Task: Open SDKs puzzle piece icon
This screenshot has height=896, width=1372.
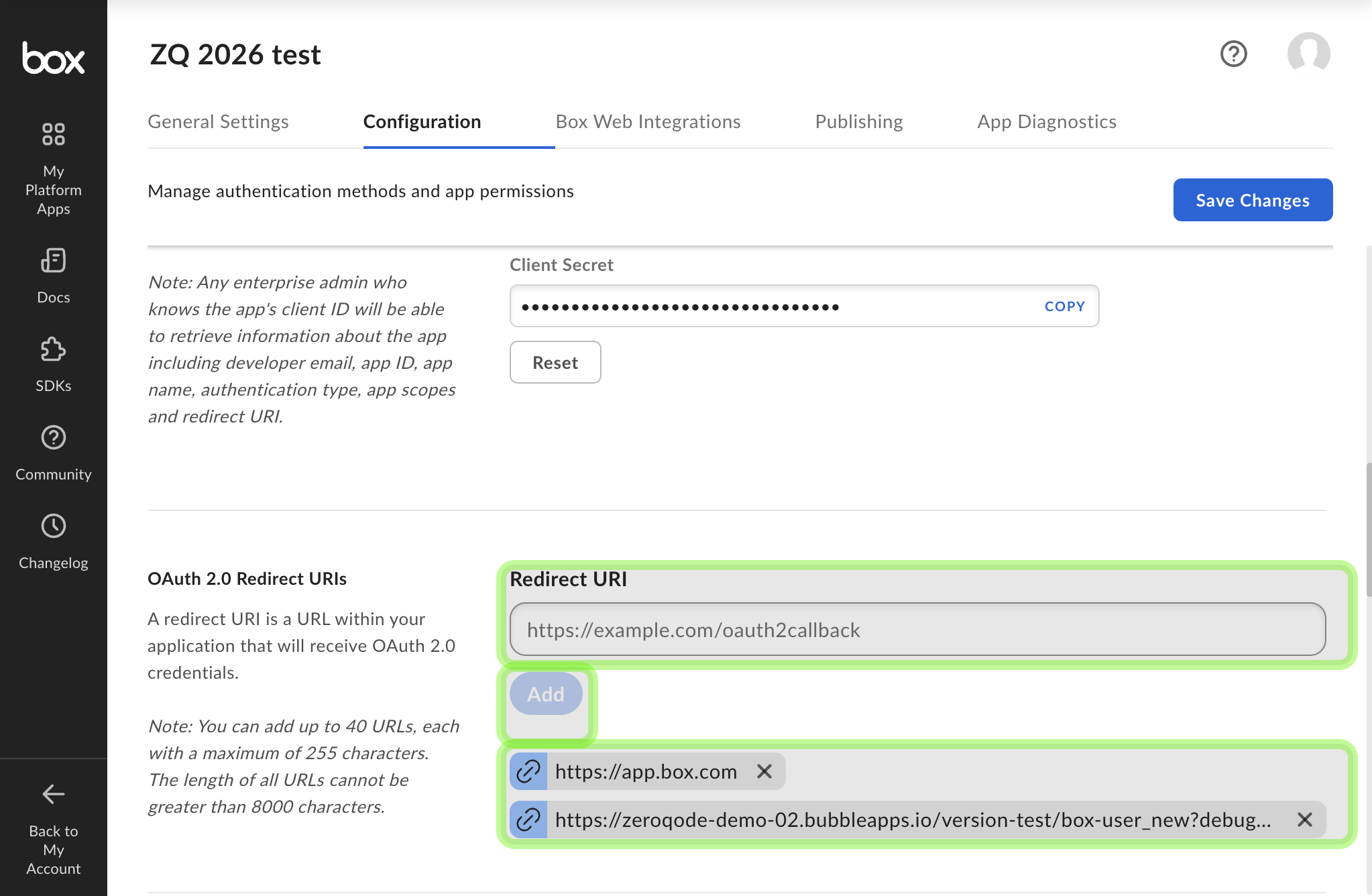Action: click(x=54, y=349)
